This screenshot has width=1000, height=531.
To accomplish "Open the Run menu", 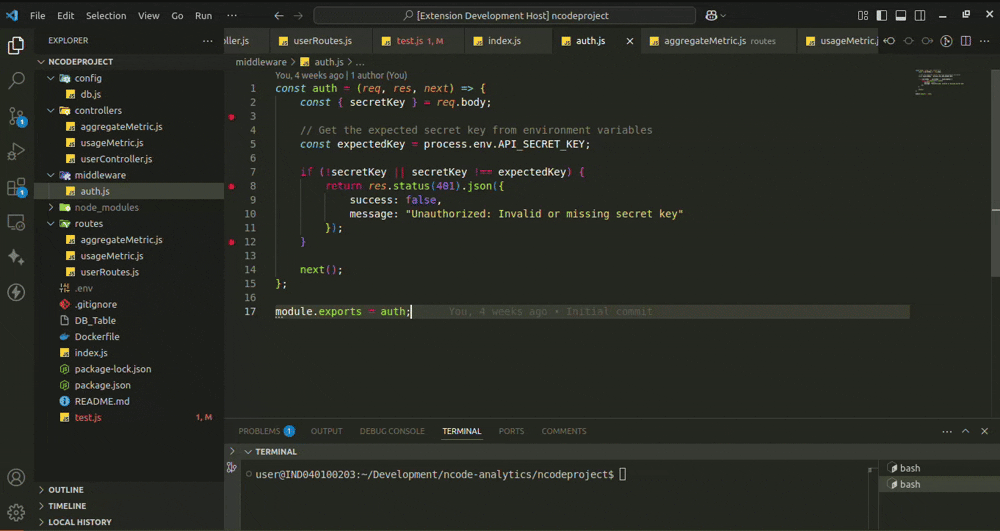I will [203, 15].
